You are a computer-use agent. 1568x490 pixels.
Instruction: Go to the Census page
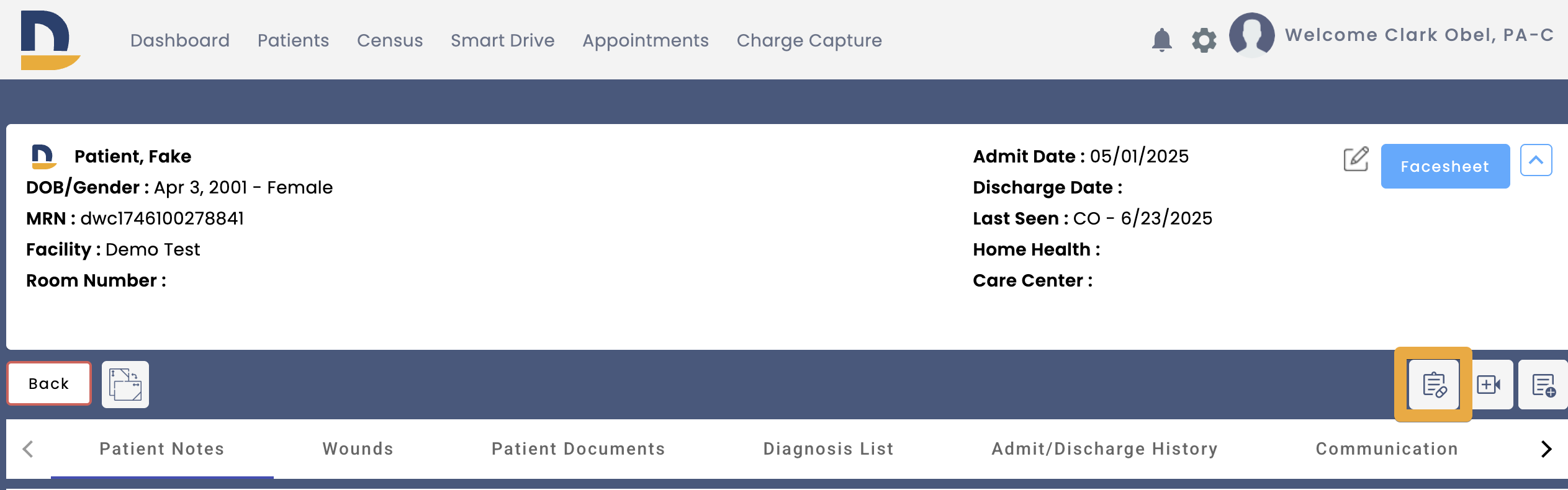(390, 40)
